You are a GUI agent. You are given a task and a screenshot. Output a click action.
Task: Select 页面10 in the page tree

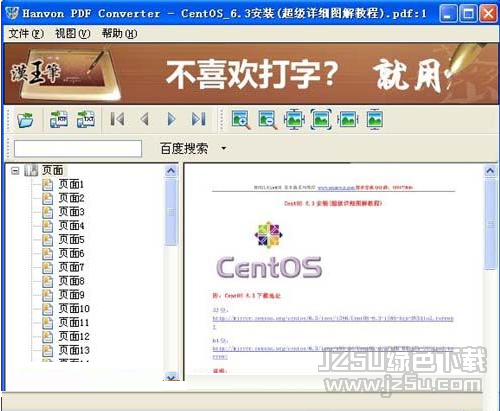(74, 309)
